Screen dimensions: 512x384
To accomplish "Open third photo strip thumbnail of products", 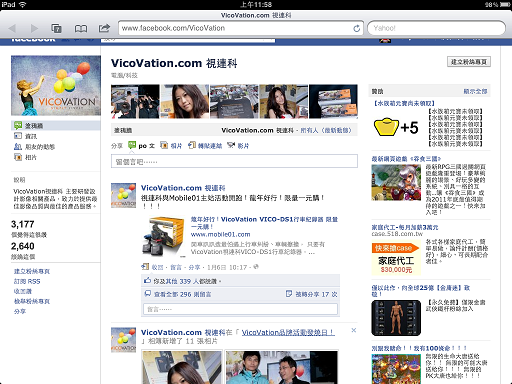I will click(x=234, y=101).
